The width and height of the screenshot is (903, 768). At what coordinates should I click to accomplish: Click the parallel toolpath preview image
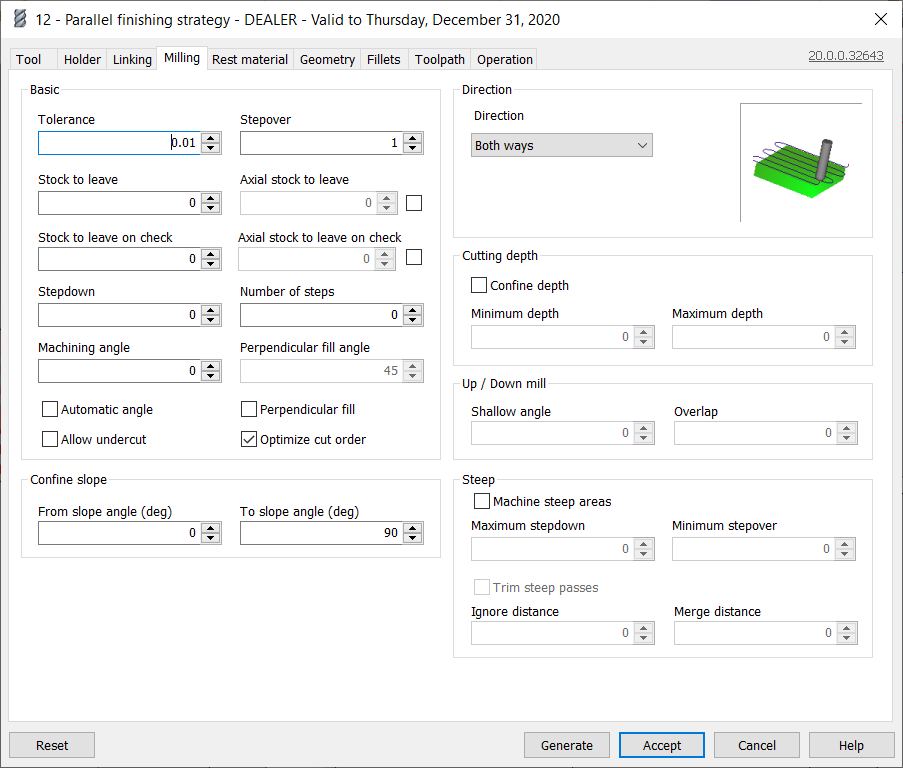click(x=801, y=163)
